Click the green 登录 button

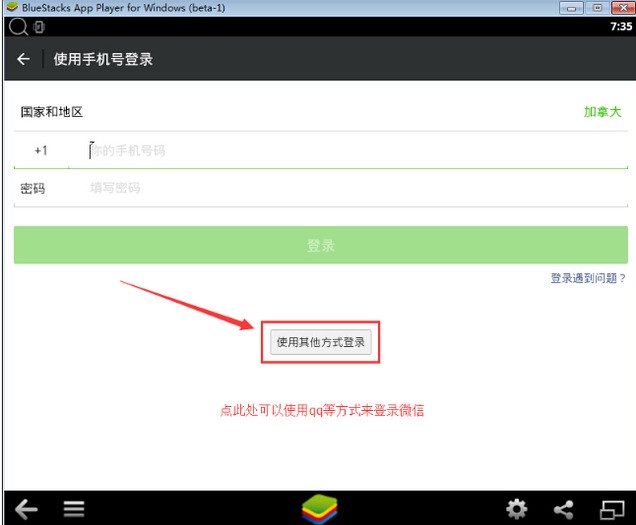coord(321,245)
